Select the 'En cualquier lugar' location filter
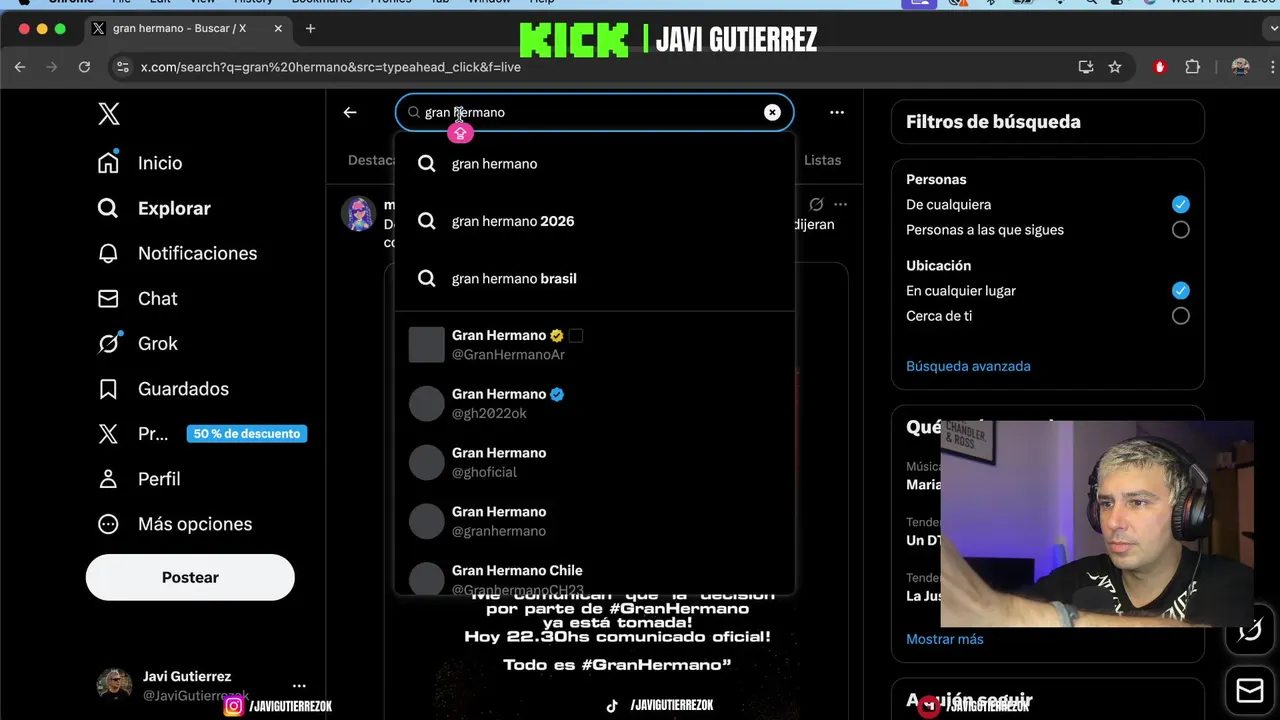Image resolution: width=1280 pixels, height=720 pixels. [1181, 290]
